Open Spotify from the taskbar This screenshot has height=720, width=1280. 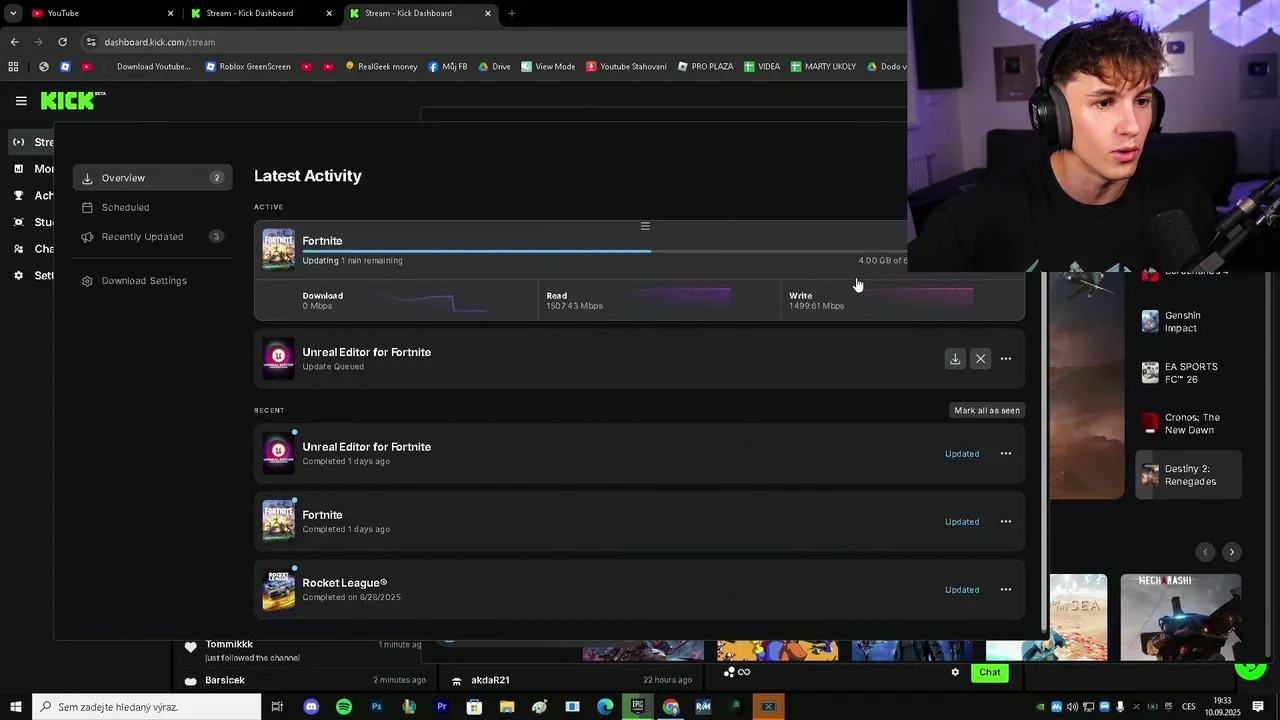click(344, 707)
